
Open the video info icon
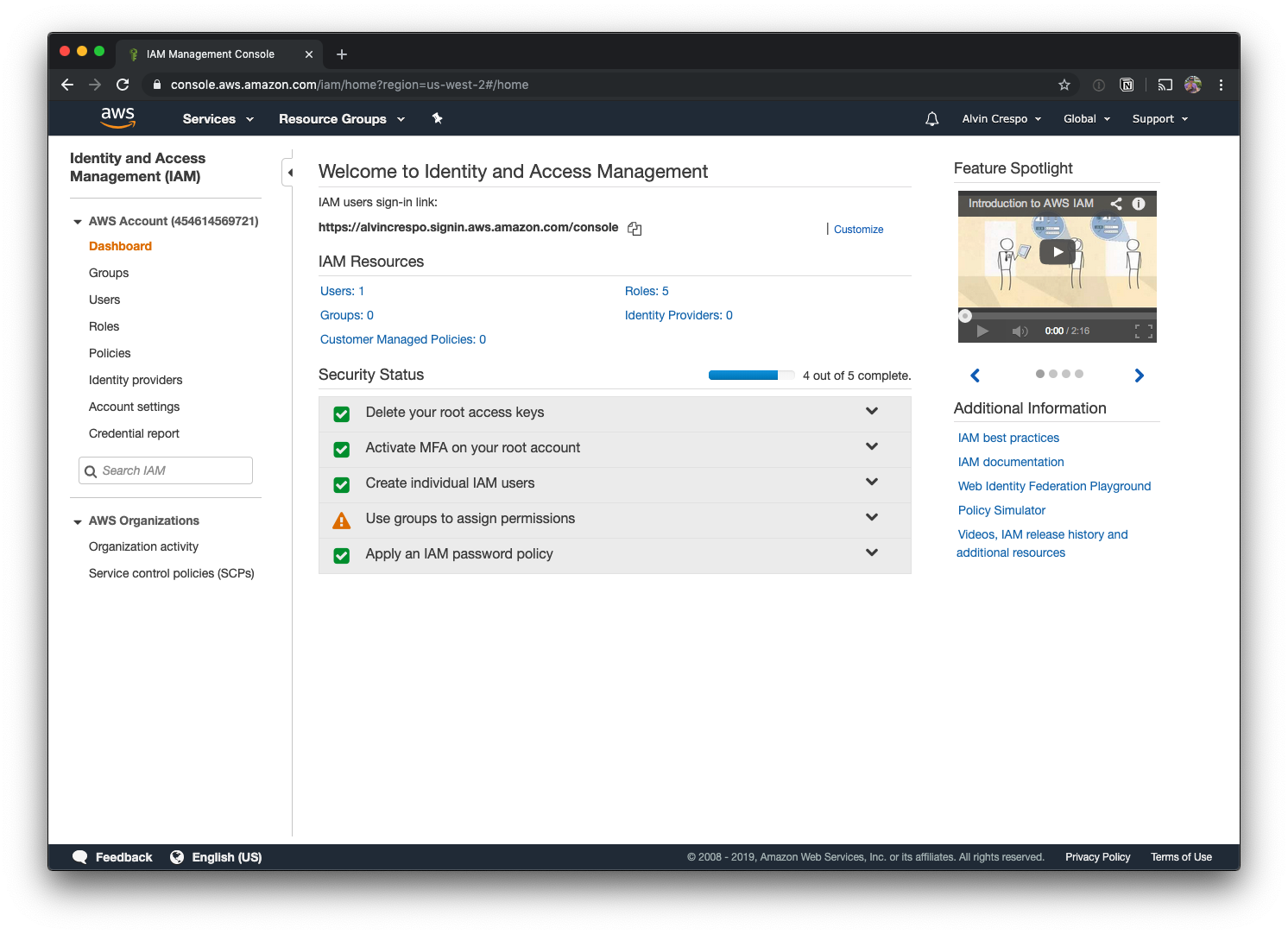coord(1139,204)
